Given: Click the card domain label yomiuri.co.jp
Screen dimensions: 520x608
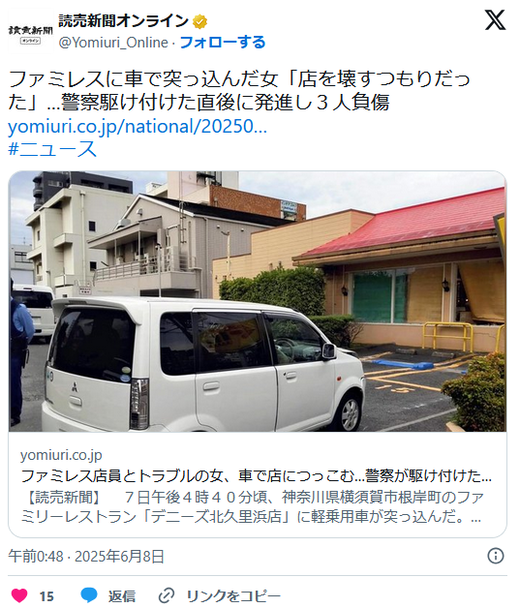Looking at the screenshot, I should [61, 455].
